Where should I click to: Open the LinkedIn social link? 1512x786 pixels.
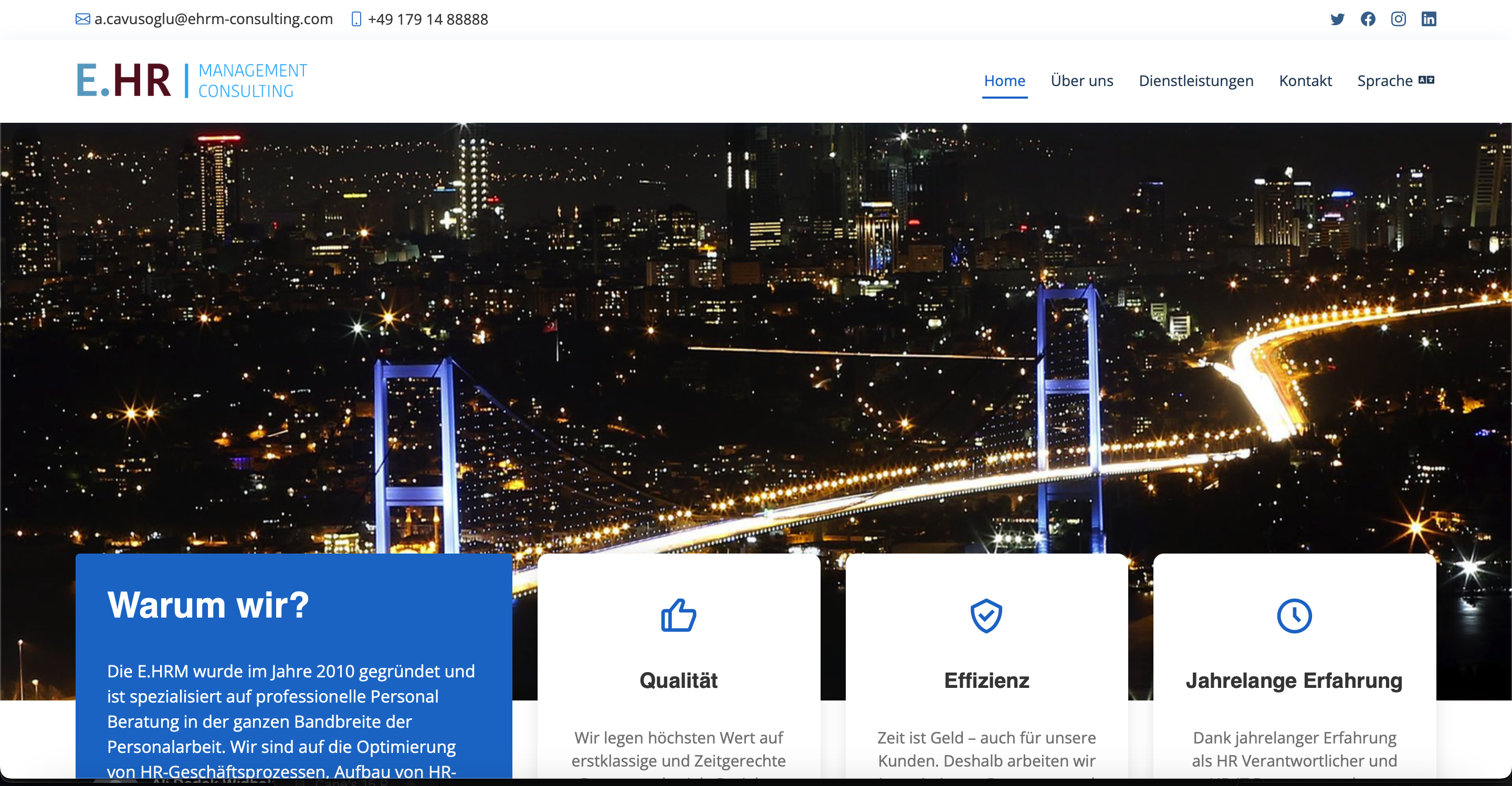click(x=1429, y=19)
